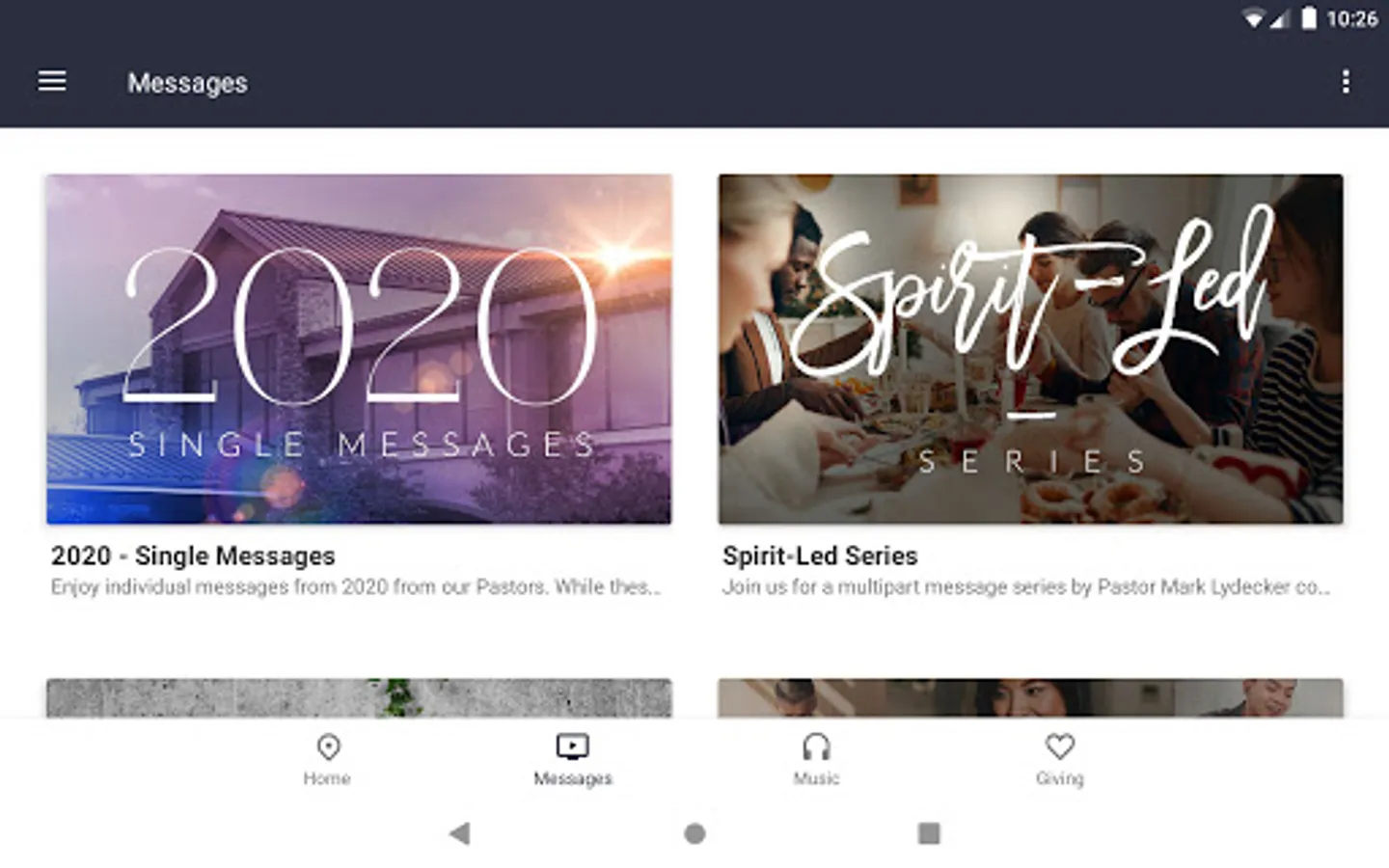Open the hamburger navigation menu

52,82
